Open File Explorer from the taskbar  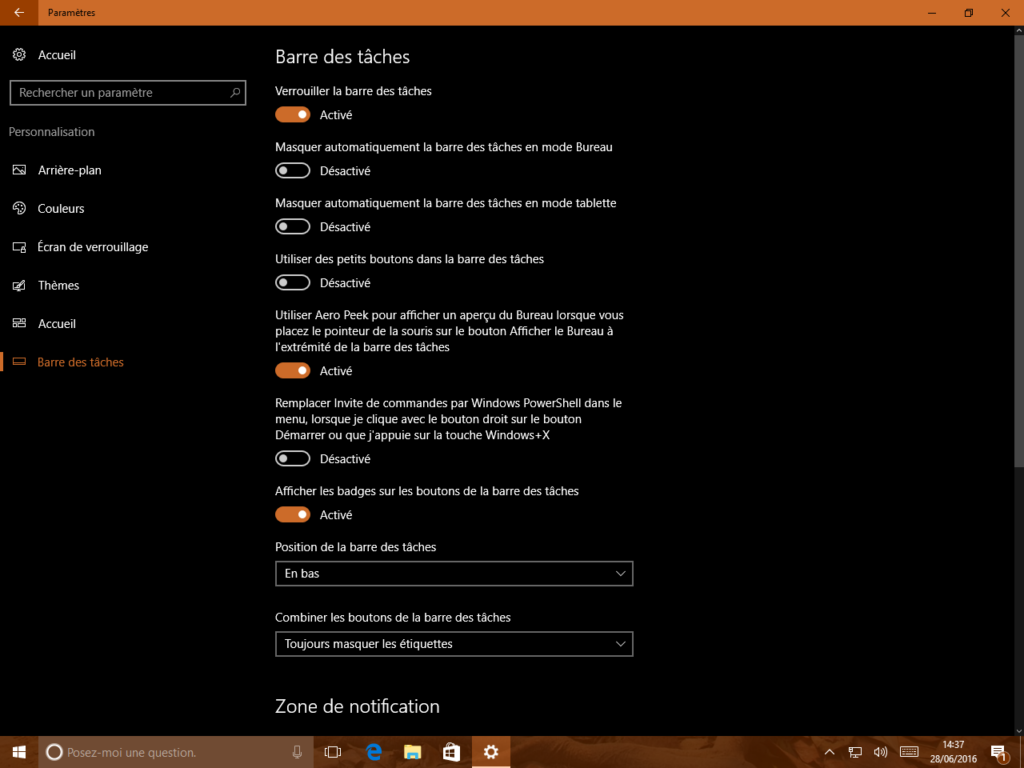(x=412, y=752)
